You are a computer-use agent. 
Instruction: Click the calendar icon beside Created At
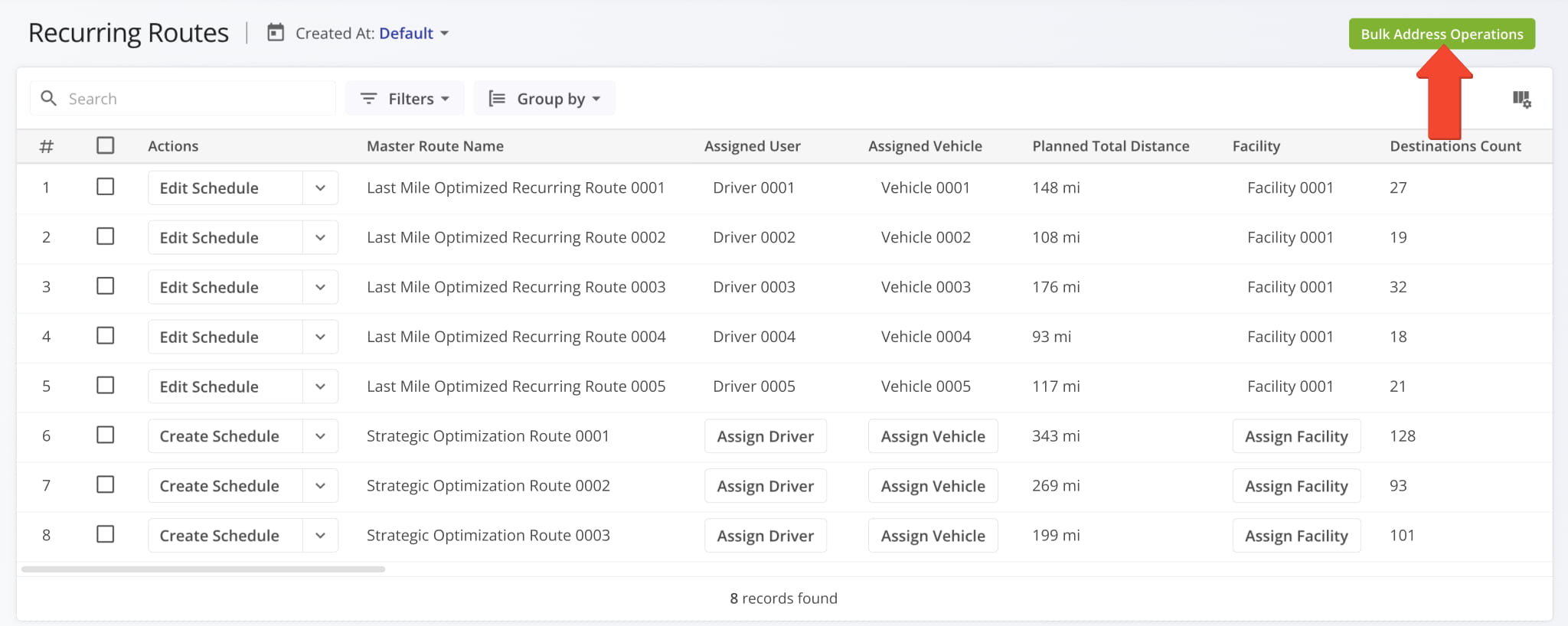click(276, 33)
